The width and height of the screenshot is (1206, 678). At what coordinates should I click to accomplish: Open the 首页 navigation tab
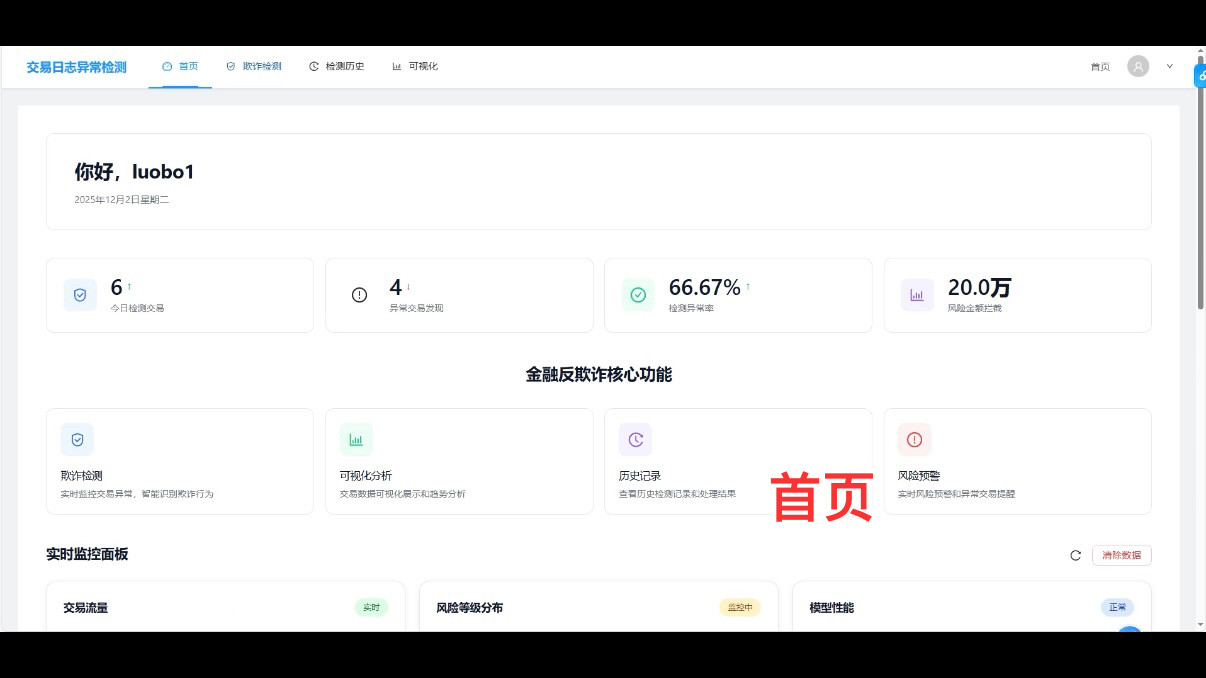pos(180,67)
